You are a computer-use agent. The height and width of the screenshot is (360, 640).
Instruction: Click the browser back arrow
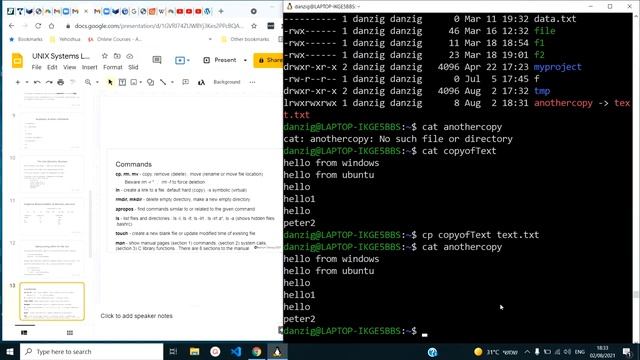coord(11,26)
